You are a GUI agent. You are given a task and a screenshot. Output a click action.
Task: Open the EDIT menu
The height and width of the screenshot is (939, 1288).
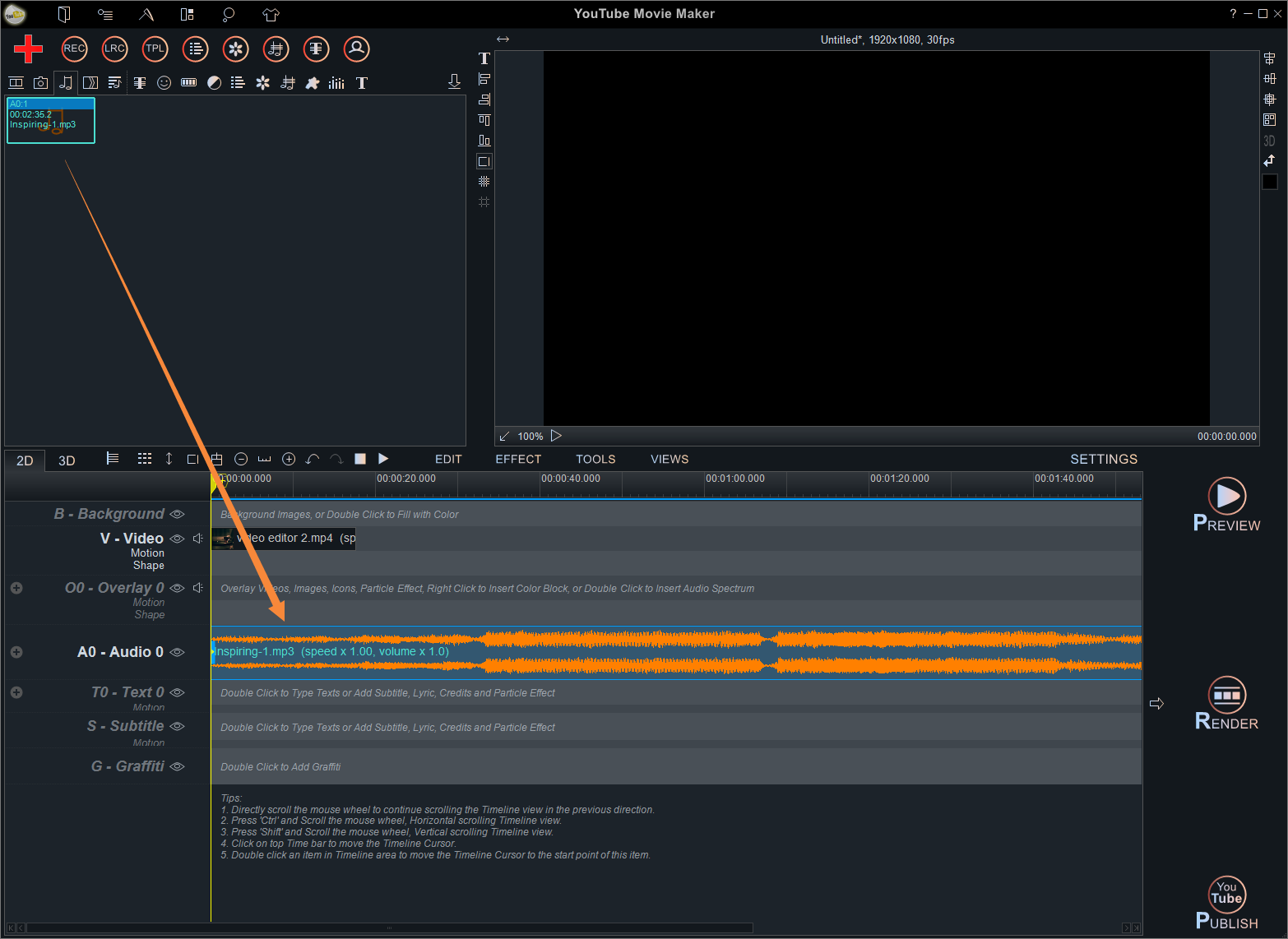(448, 460)
